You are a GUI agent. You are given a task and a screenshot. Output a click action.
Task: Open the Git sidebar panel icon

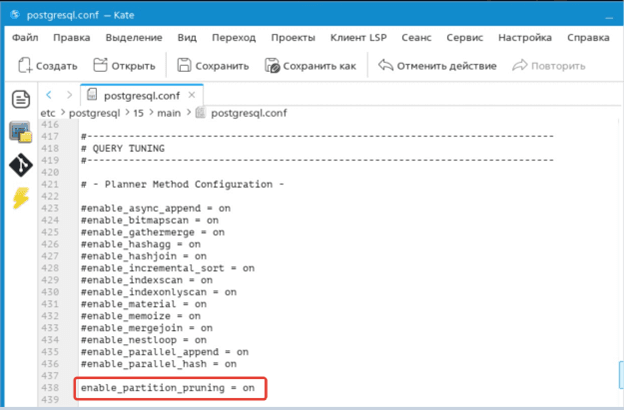click(21, 164)
